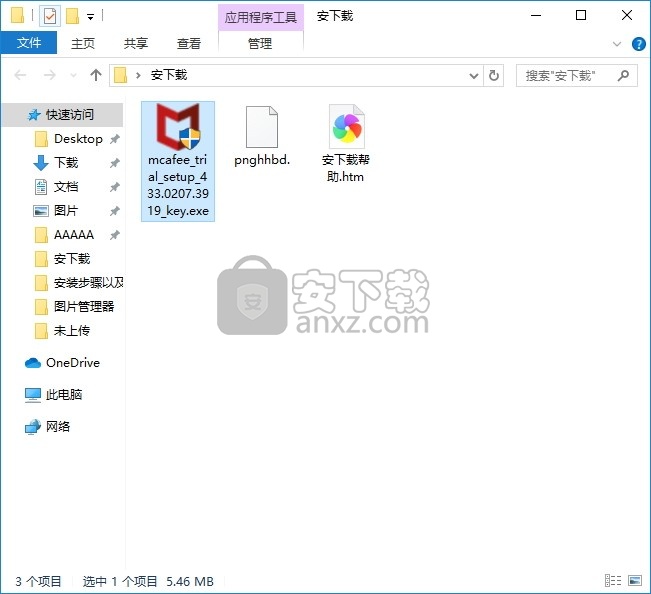Screen dimensions: 651x594
Task: Open the 安装步骤以及 folder
Action: (88, 283)
